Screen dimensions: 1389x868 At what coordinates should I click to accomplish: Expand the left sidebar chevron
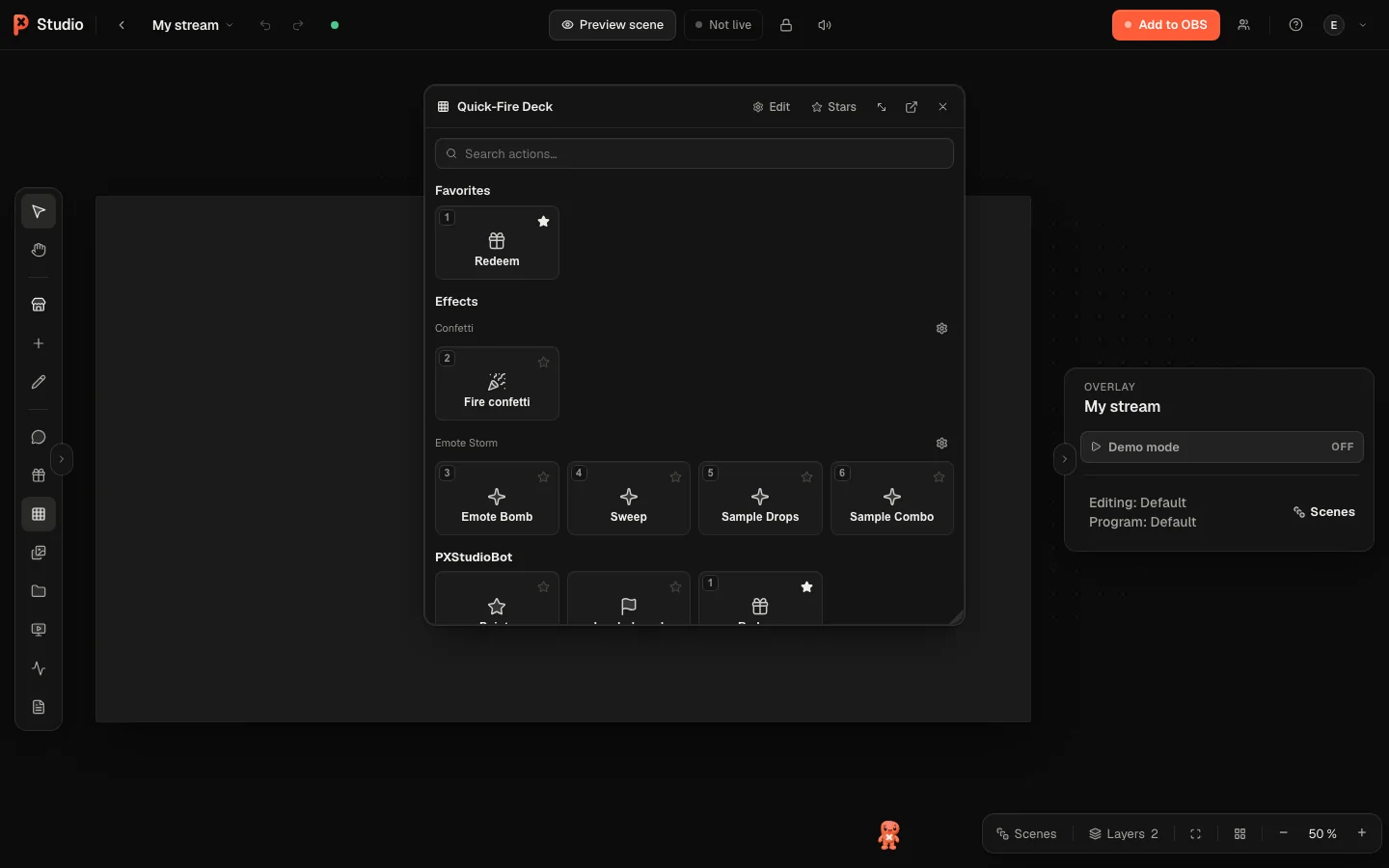62,459
